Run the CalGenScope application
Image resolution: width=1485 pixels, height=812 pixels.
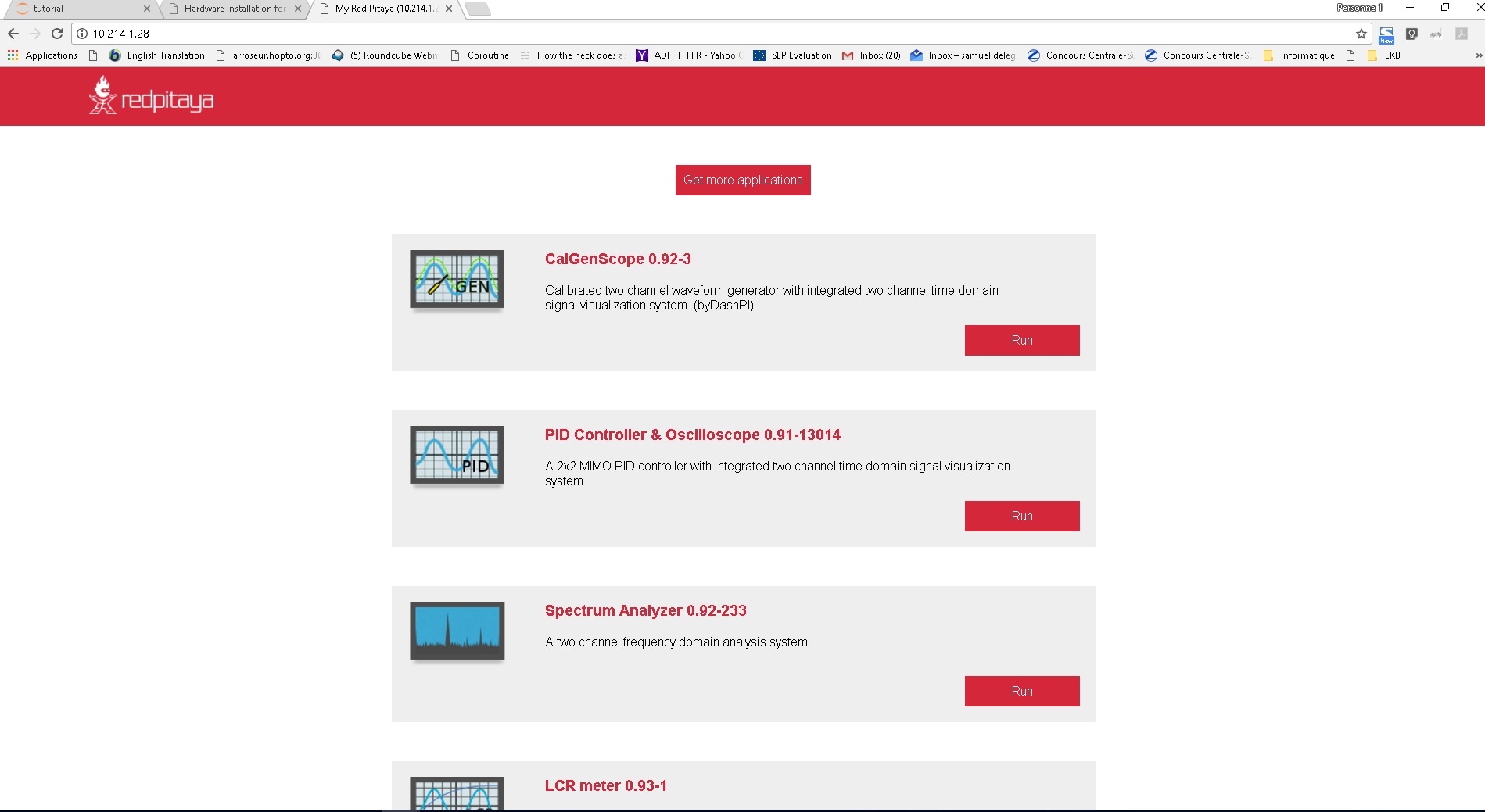1021,340
